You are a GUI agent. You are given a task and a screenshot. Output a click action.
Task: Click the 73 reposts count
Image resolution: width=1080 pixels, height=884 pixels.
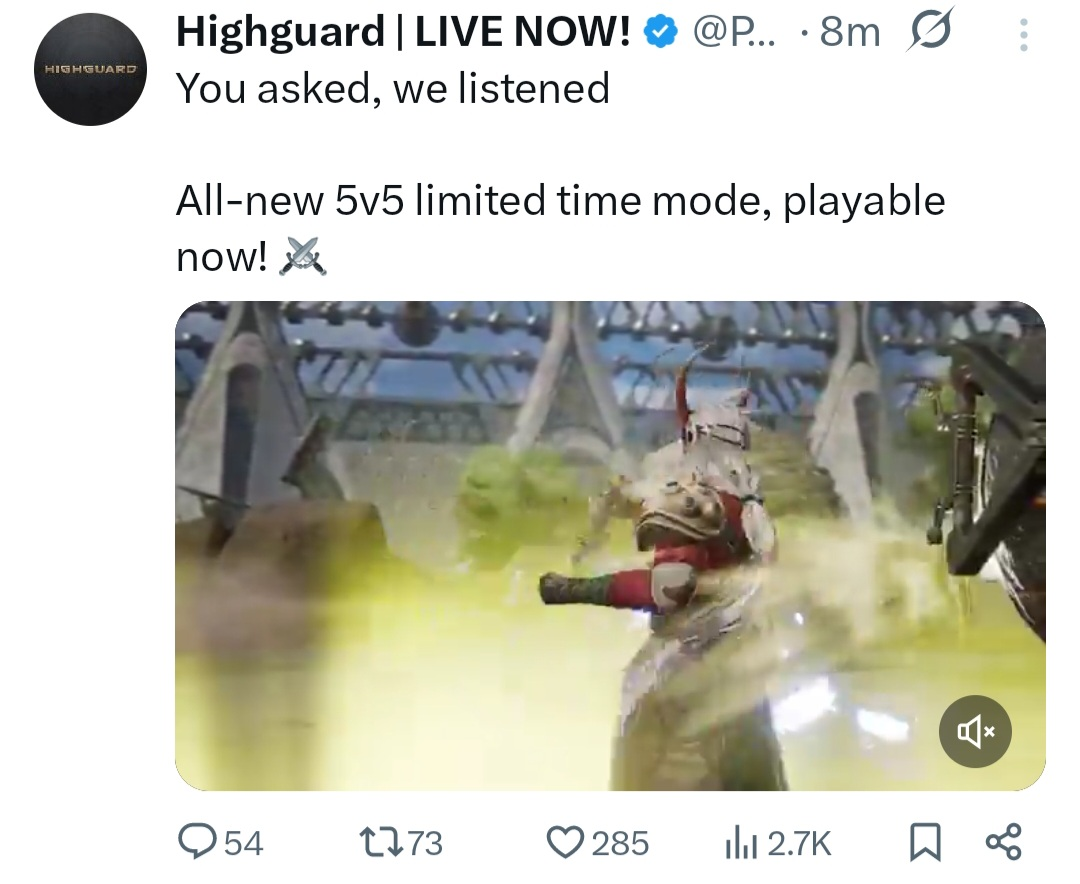click(x=426, y=843)
